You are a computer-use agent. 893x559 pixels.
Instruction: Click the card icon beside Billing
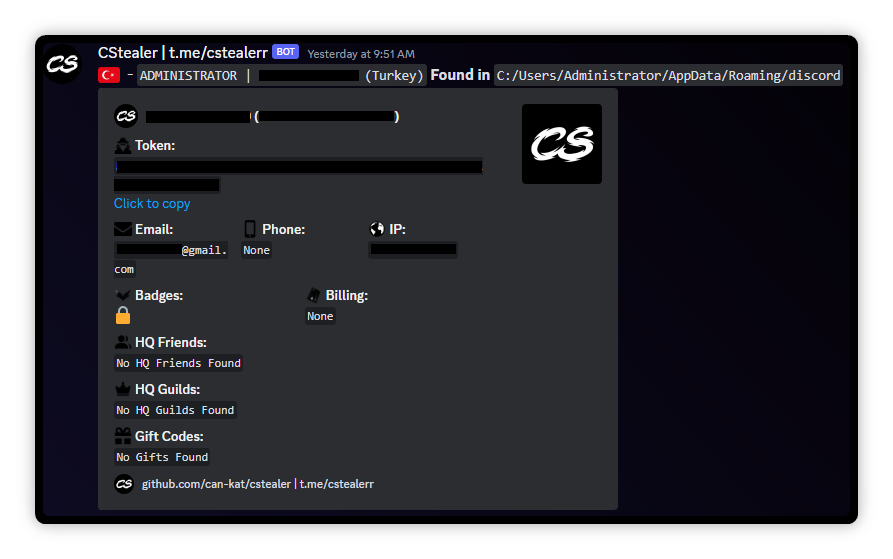tap(313, 295)
